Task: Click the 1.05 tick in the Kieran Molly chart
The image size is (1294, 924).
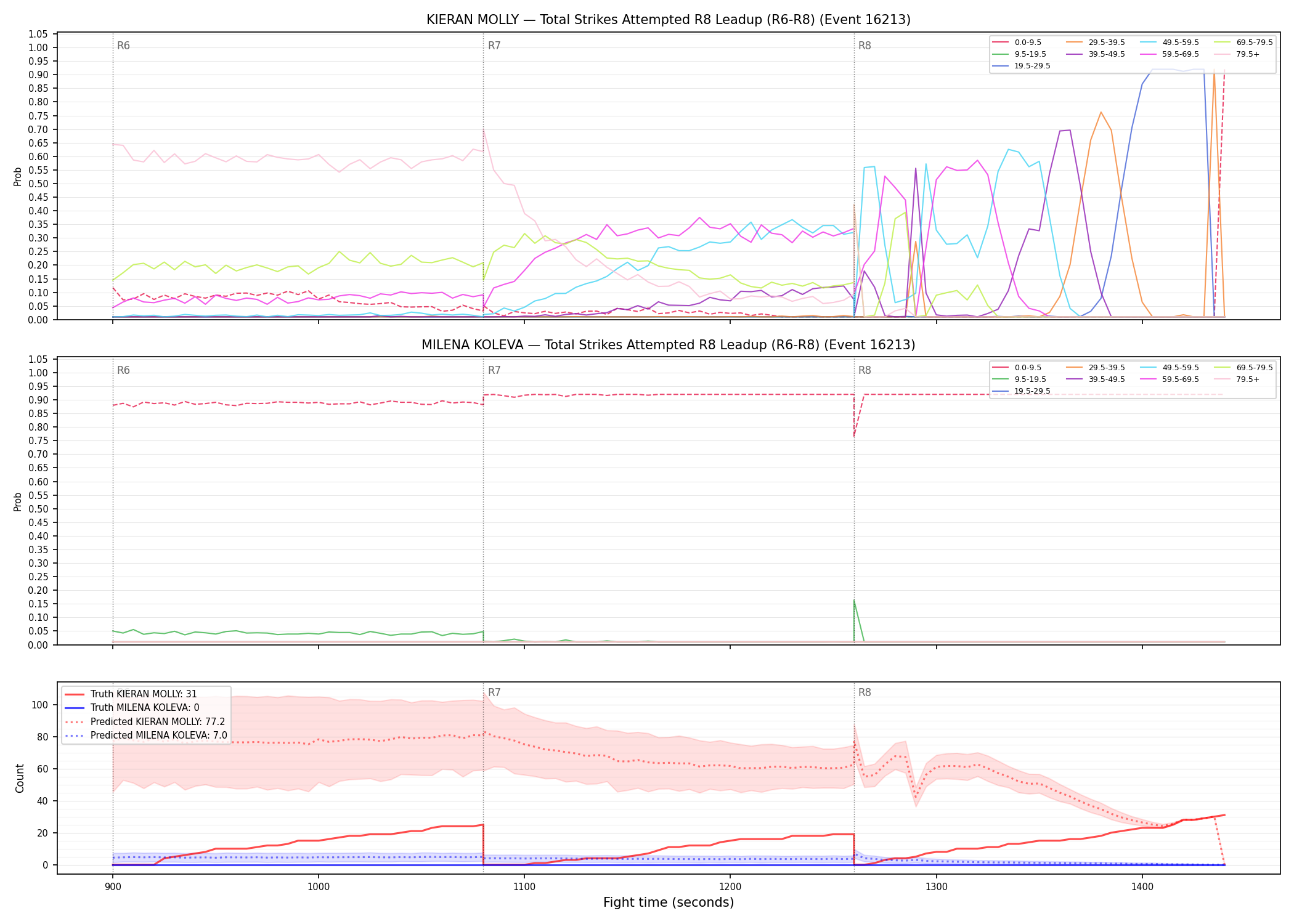Action: coord(38,34)
